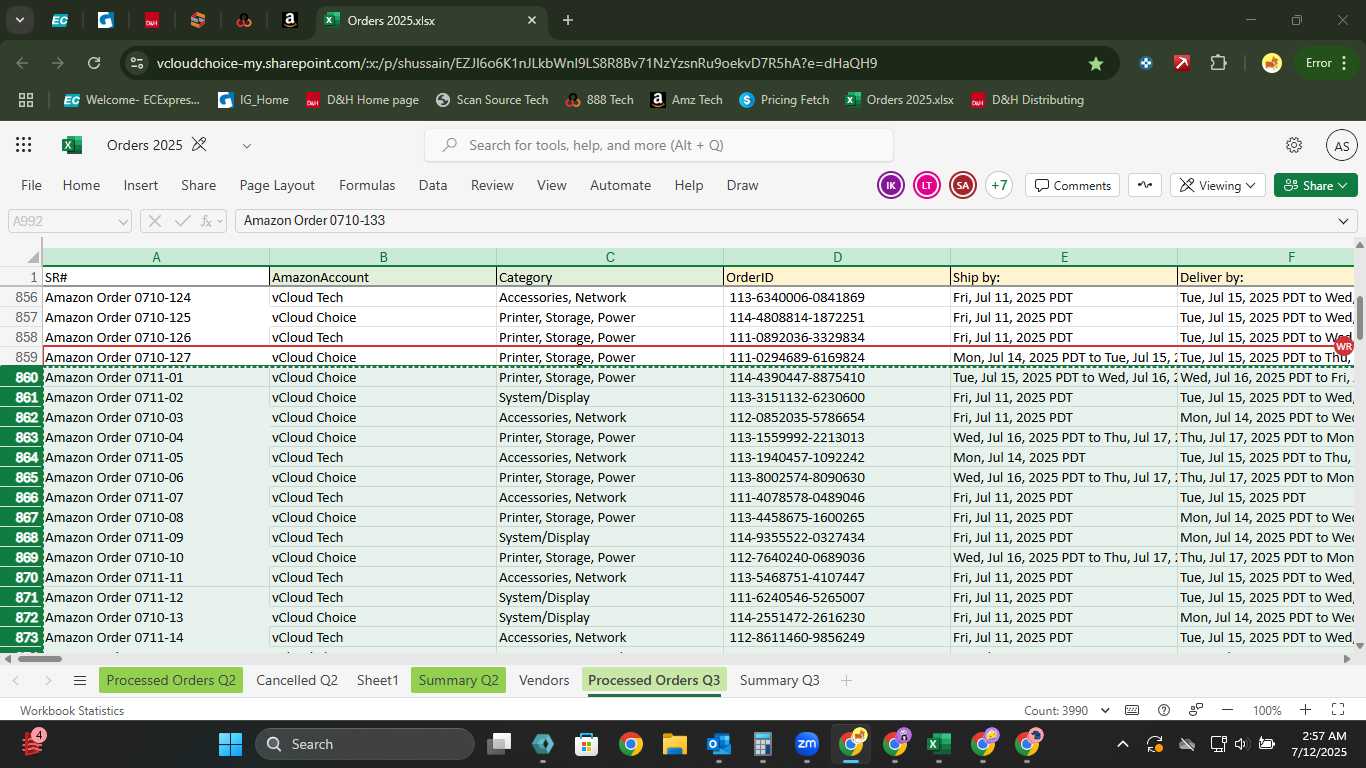Reload the page with refresh icon
This screenshot has height=768, width=1366.
(94, 63)
